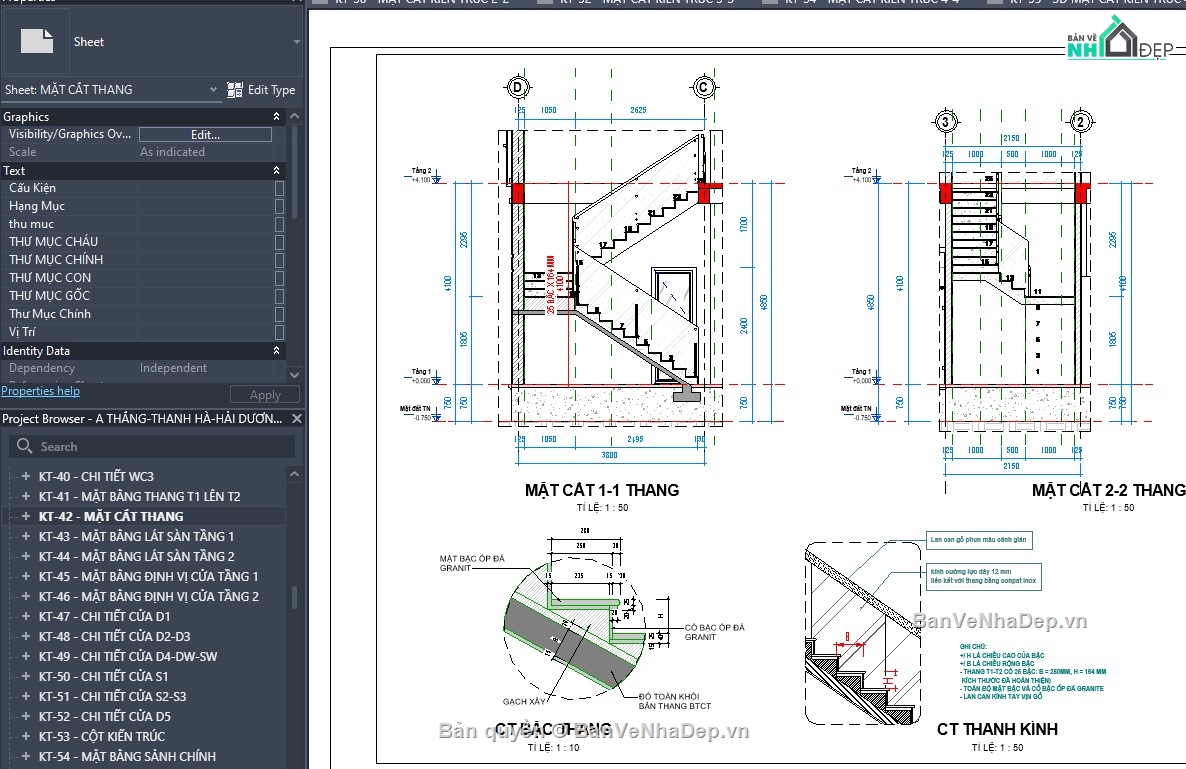Select KT-48 - CHI TIẾT CỬA D2-D3 sheet
This screenshot has height=769, width=1186.
114,637
